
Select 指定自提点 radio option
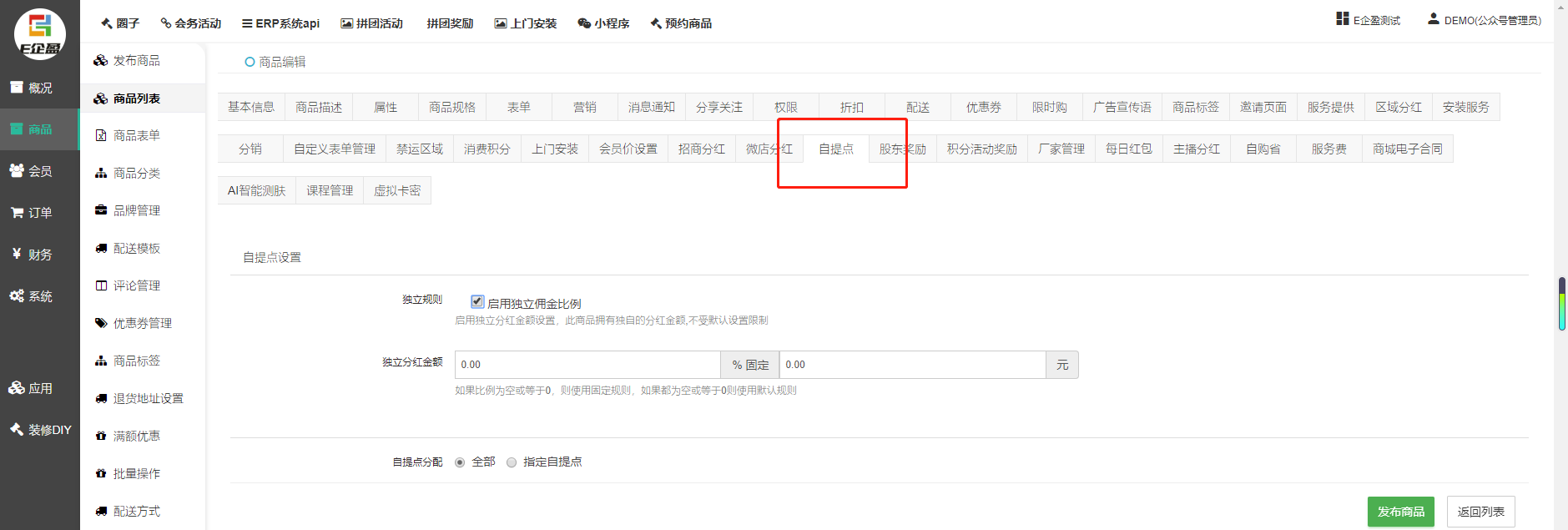point(512,462)
